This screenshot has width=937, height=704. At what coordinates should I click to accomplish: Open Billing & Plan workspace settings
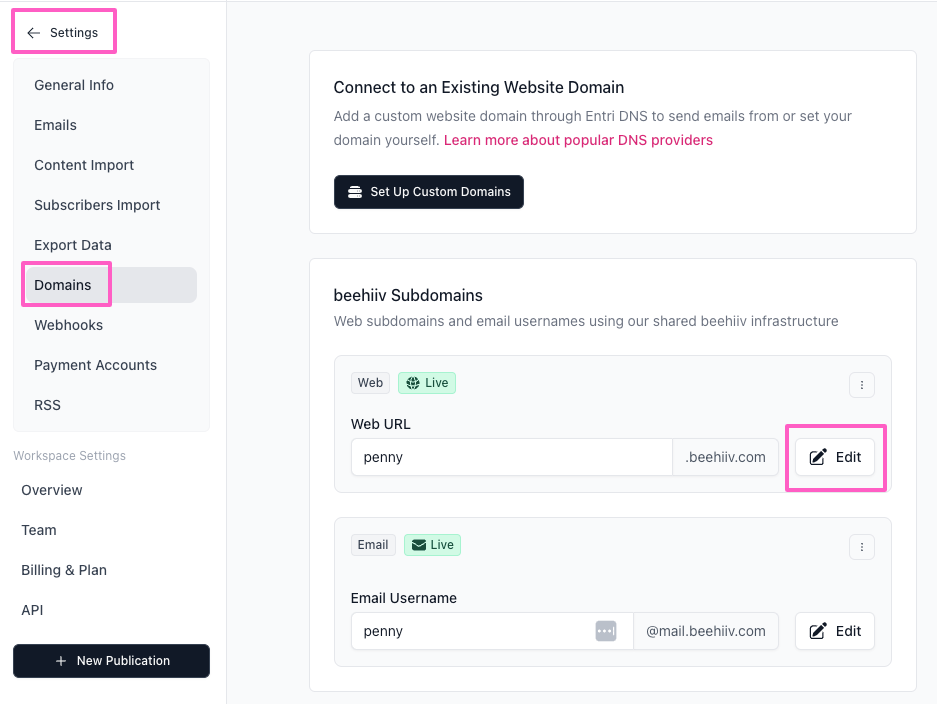[64, 570]
